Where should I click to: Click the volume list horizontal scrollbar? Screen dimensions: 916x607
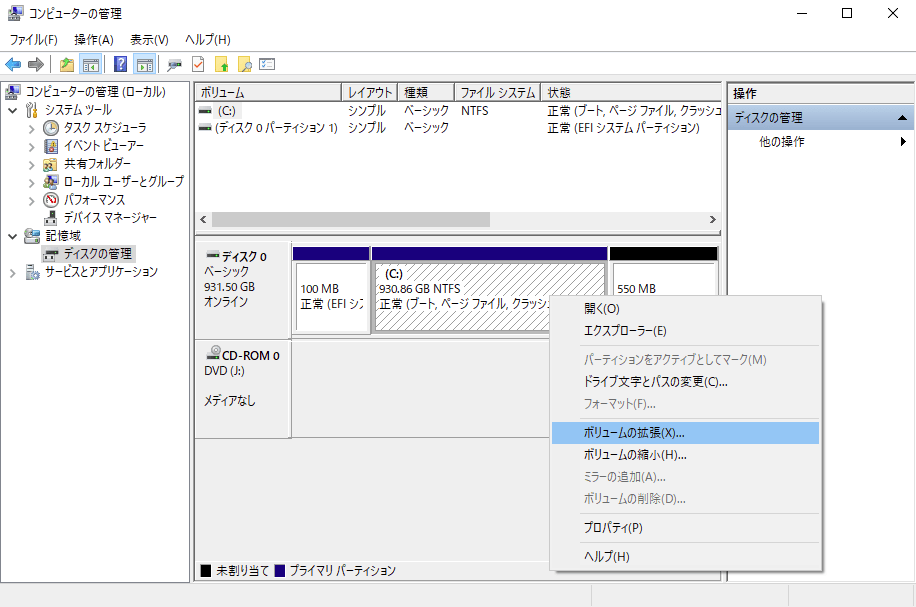coord(350,219)
